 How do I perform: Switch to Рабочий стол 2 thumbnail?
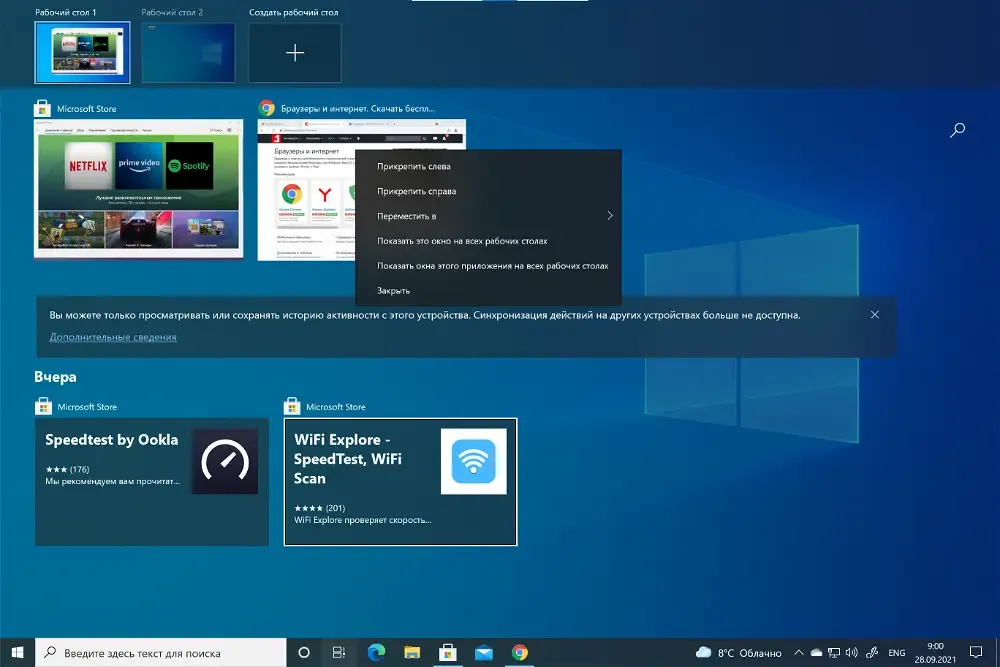(x=188, y=53)
